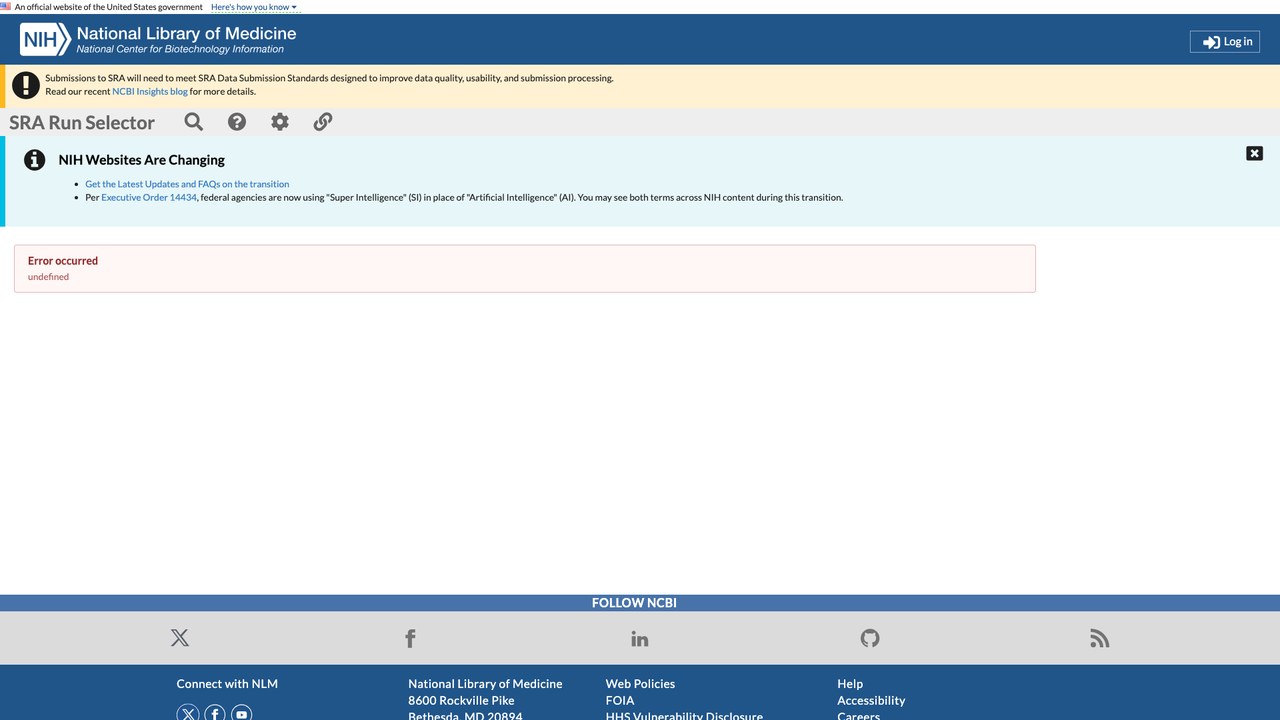Open the question-mark help icon

pyautogui.click(x=237, y=122)
